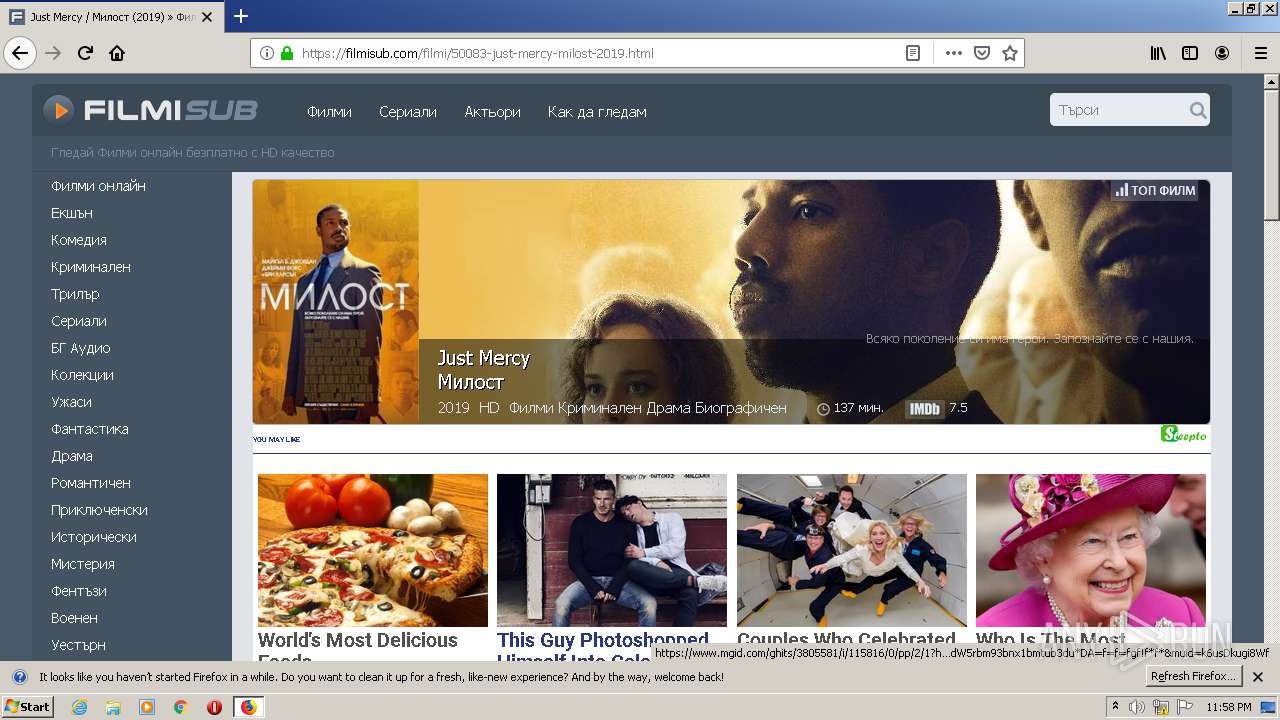This screenshot has width=1280, height=720.
Task: Open the Фентъзи category
Action: coord(78,591)
